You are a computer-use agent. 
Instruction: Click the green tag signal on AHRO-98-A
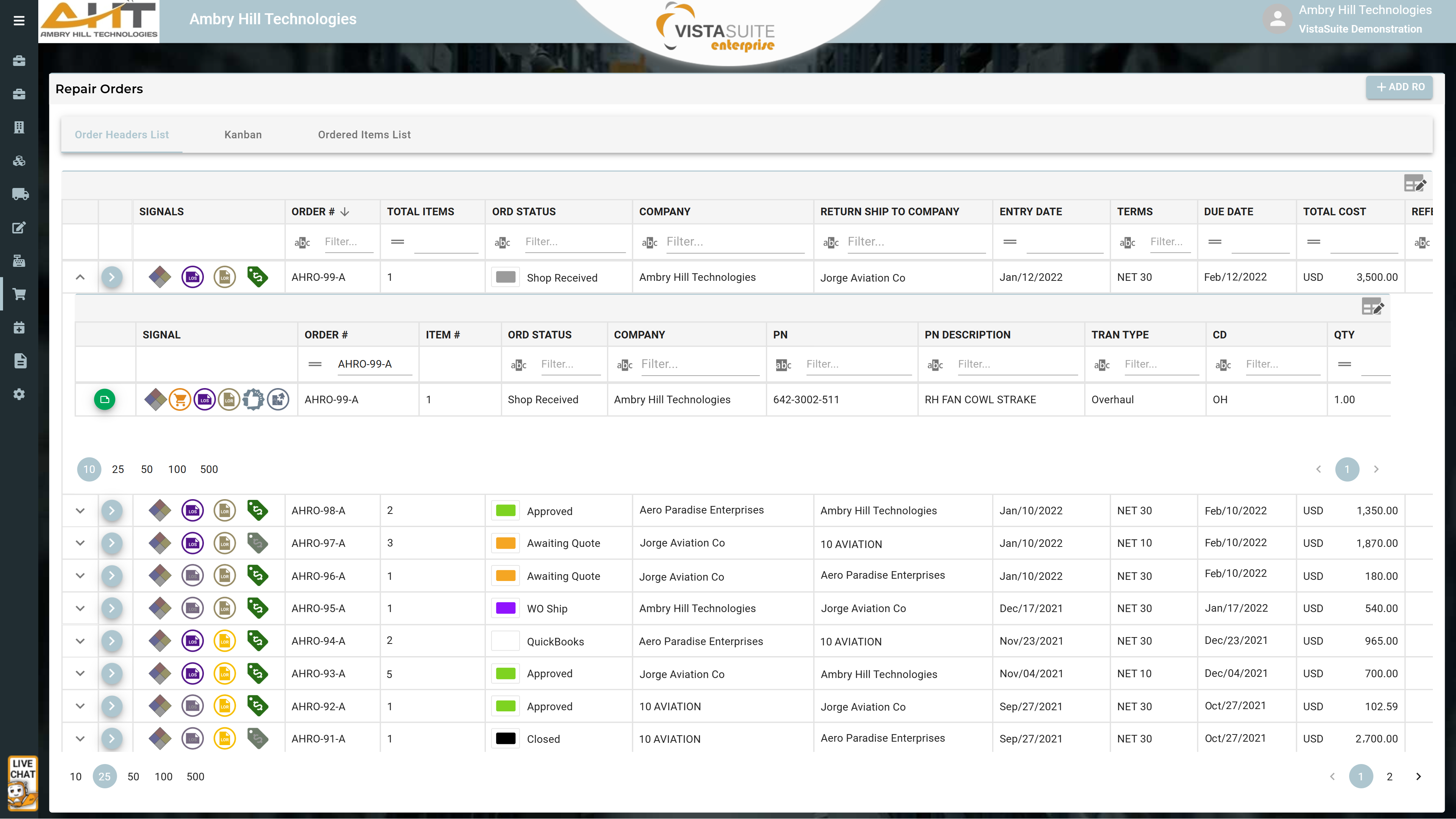(x=257, y=511)
